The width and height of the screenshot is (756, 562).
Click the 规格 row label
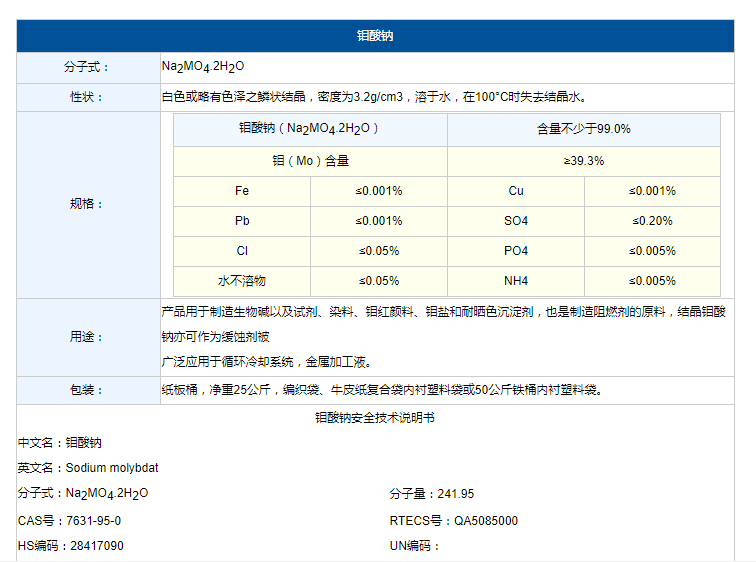(87, 204)
